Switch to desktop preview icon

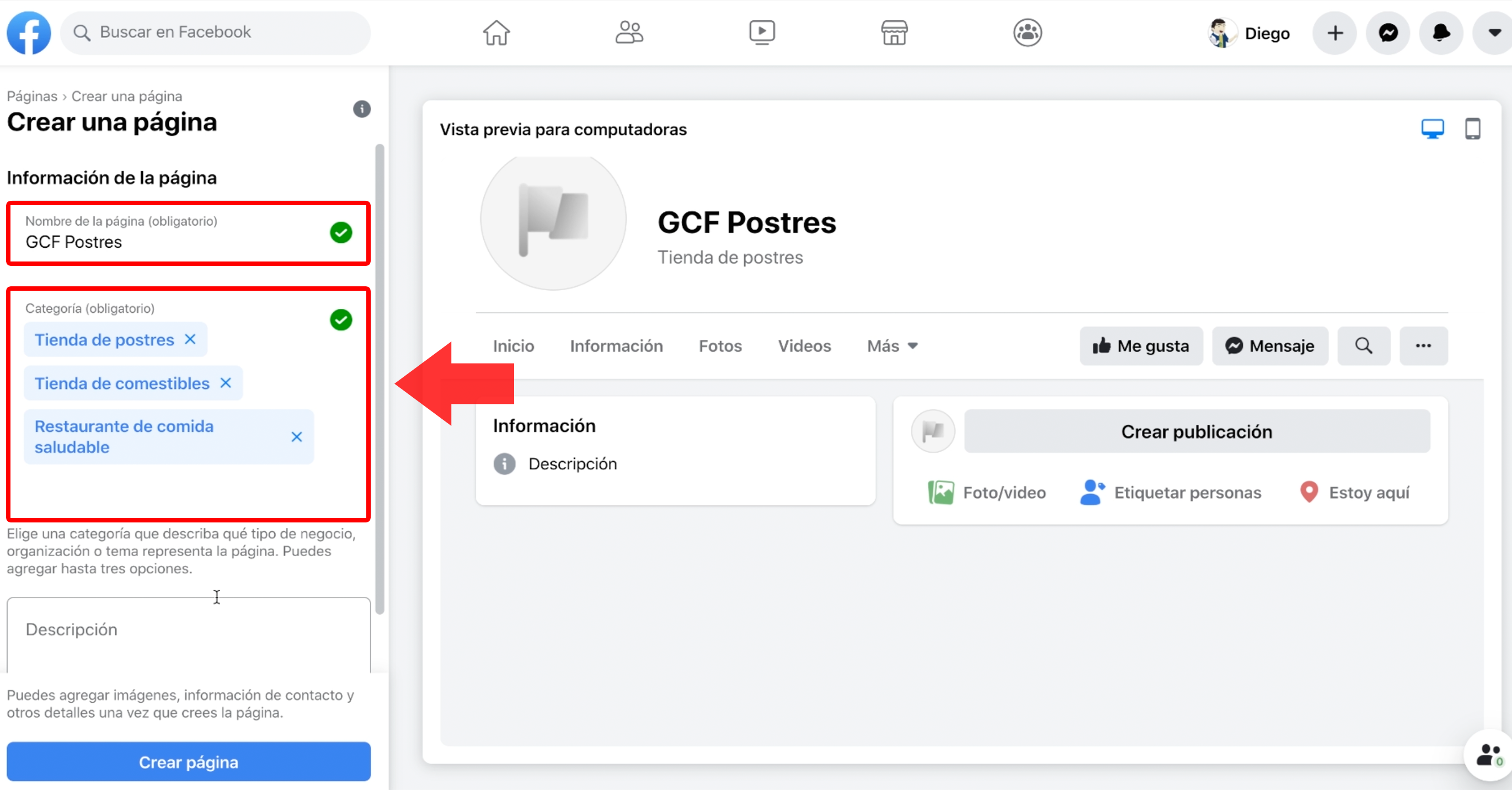1432,129
